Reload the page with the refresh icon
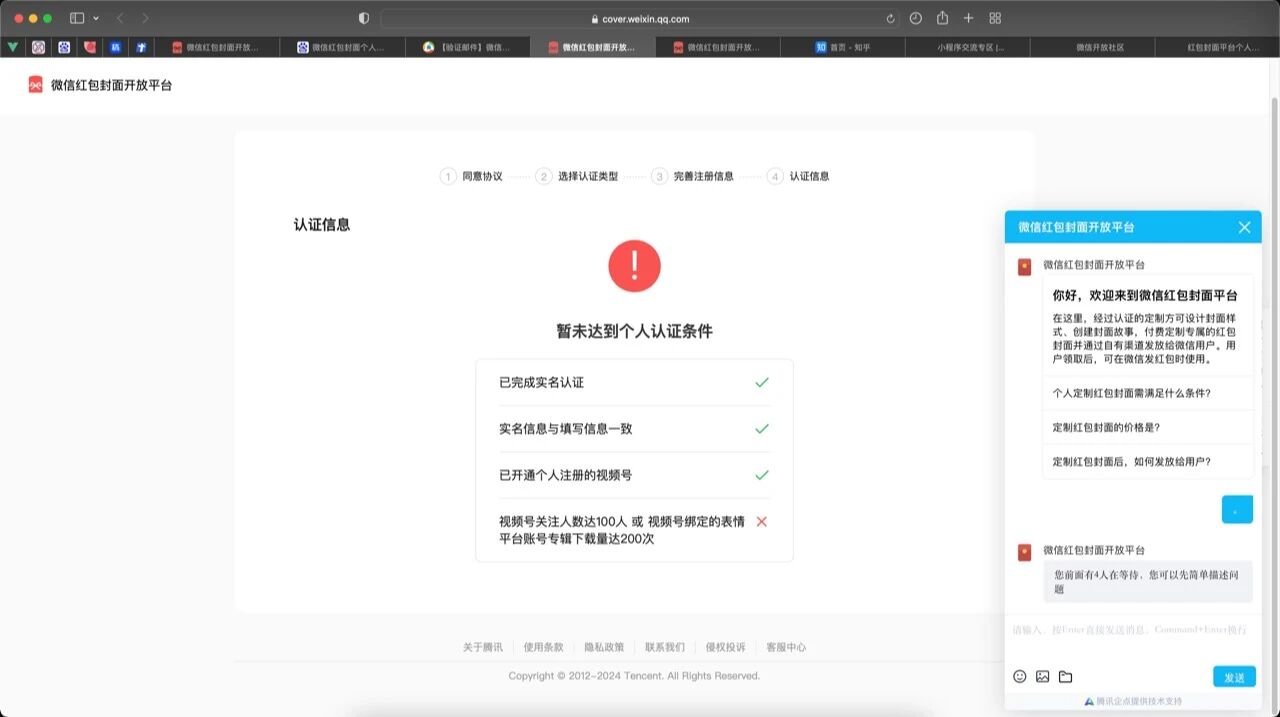The width and height of the screenshot is (1280, 717). click(x=890, y=18)
